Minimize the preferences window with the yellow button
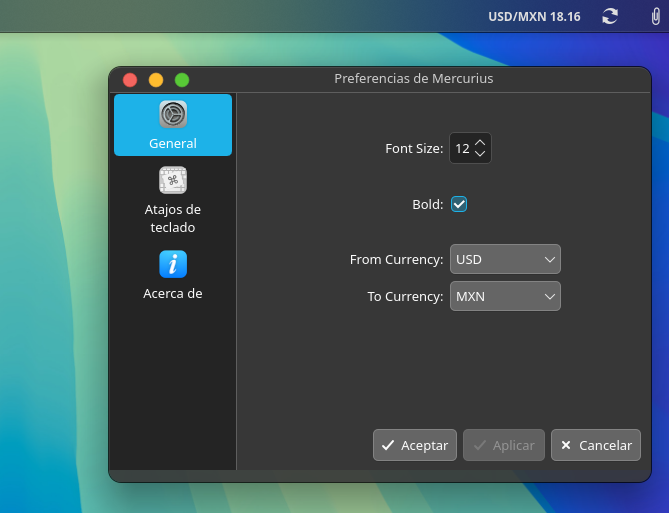The height and width of the screenshot is (513, 669). tap(156, 80)
